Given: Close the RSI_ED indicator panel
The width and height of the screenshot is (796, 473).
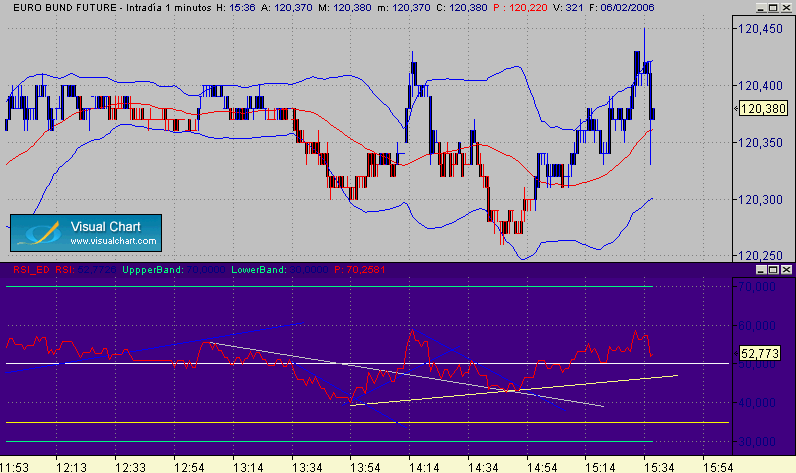Looking at the screenshot, I should coord(786,269).
